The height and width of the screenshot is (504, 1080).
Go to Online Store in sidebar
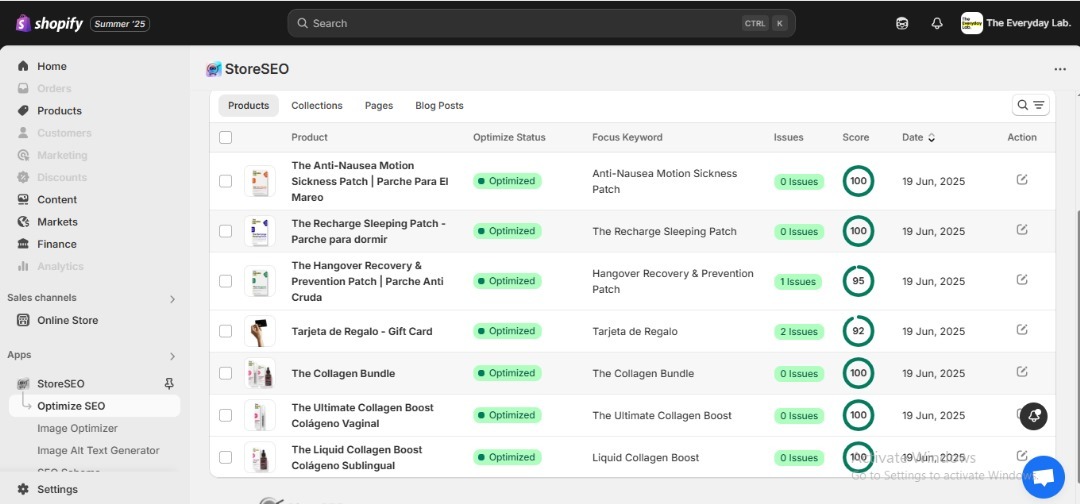(x=67, y=320)
